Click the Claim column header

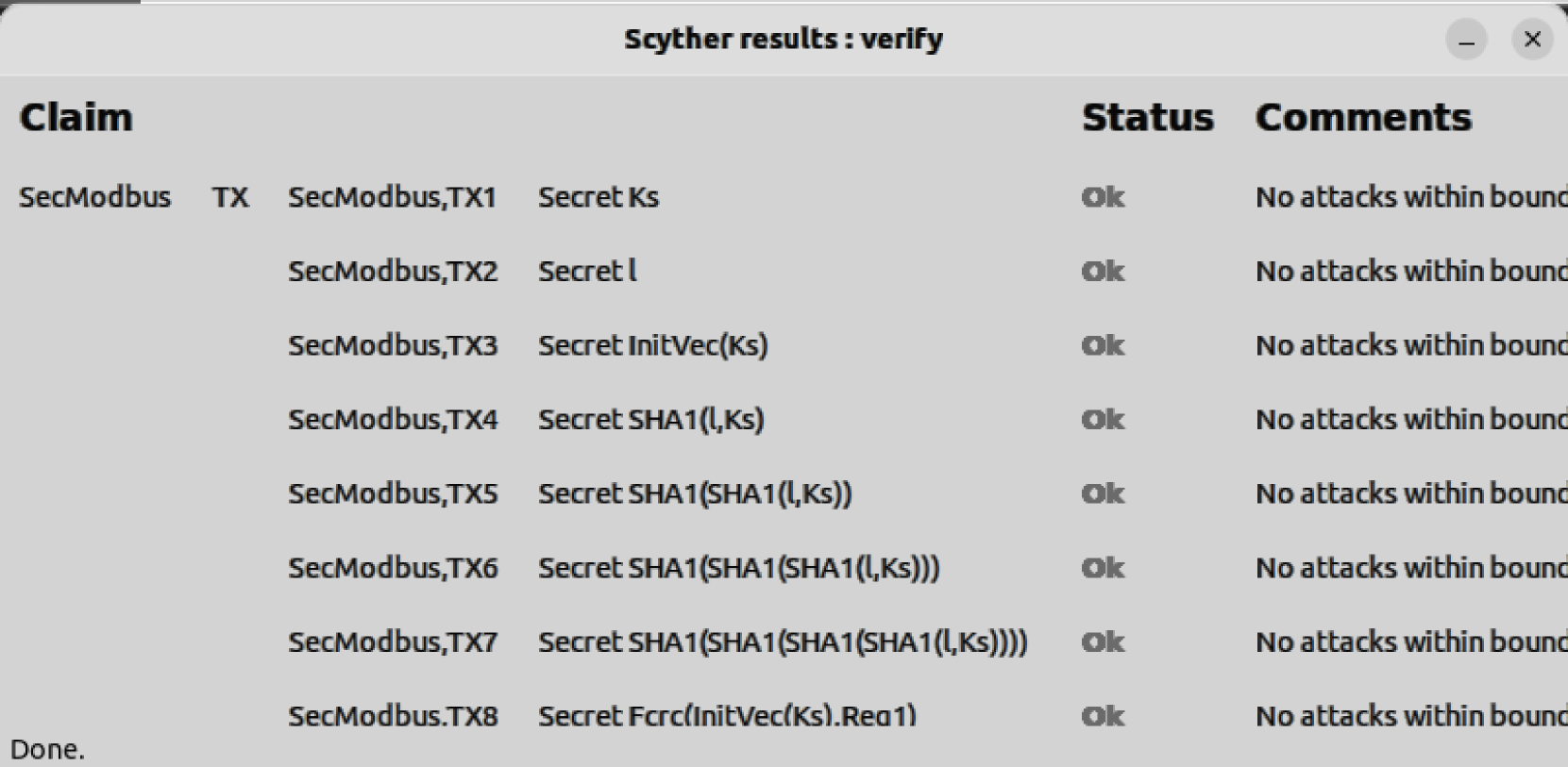(x=76, y=118)
